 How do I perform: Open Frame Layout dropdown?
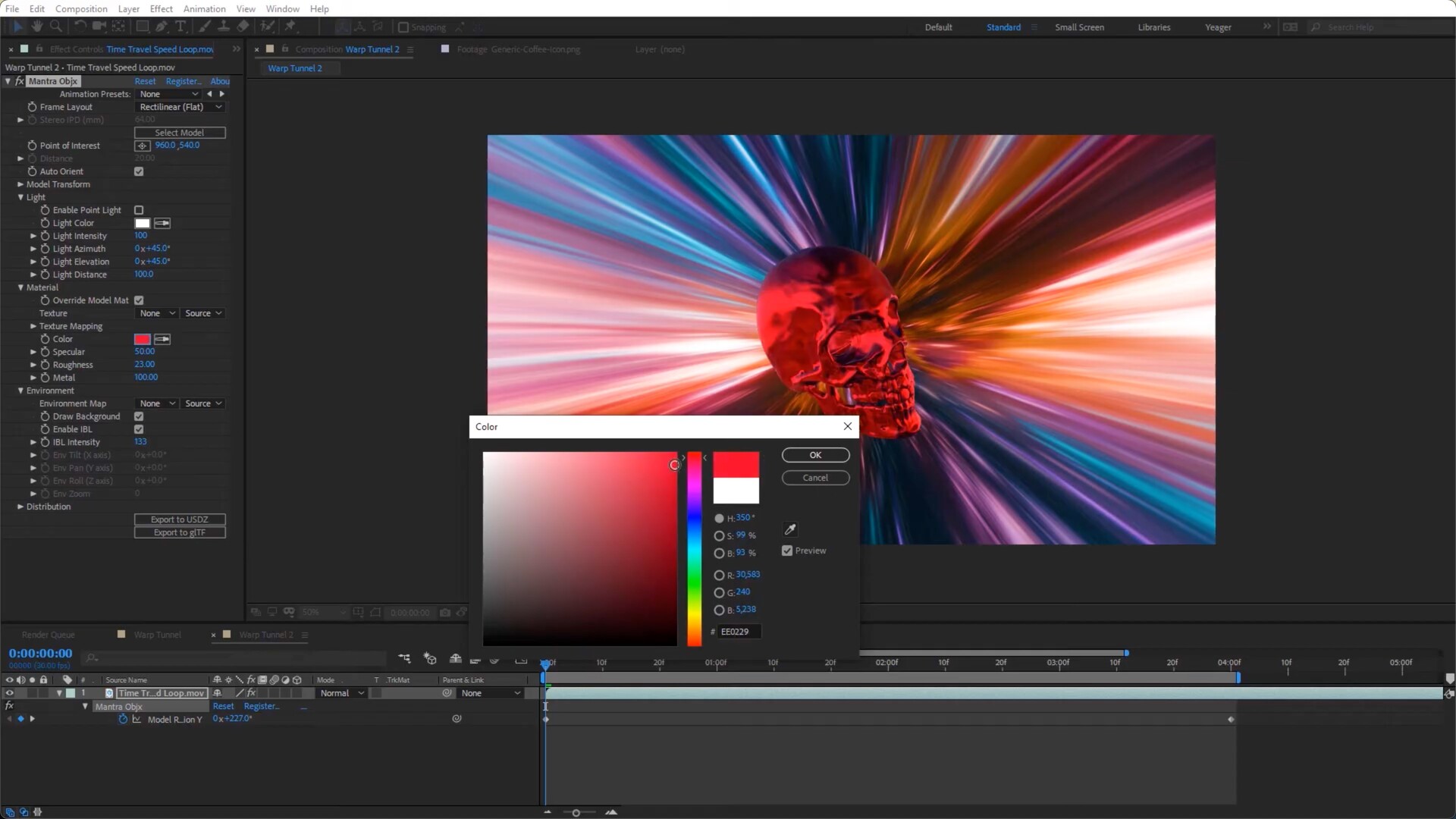180,107
